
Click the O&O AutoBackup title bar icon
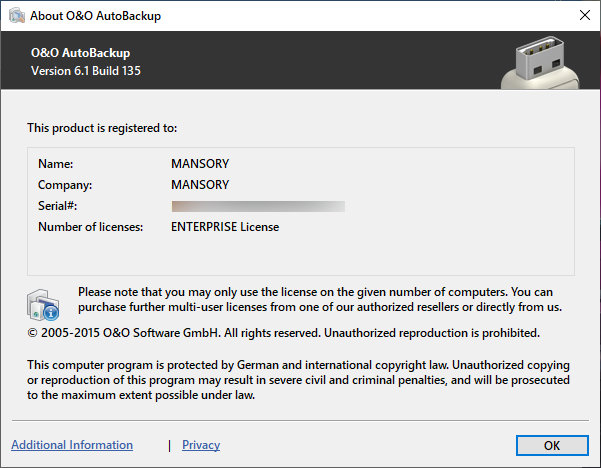click(x=15, y=16)
